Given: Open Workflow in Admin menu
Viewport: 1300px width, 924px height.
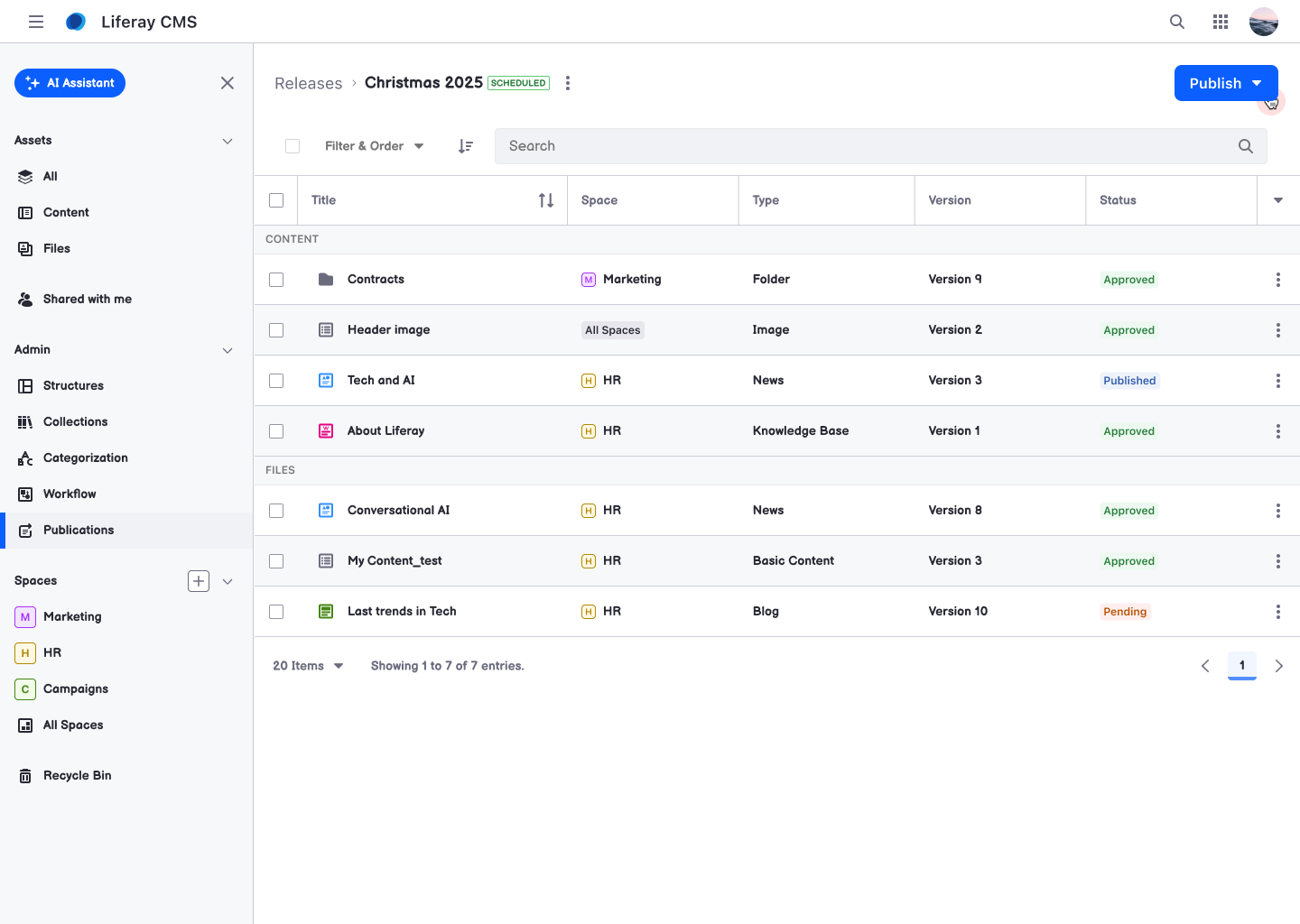Looking at the screenshot, I should [x=70, y=494].
